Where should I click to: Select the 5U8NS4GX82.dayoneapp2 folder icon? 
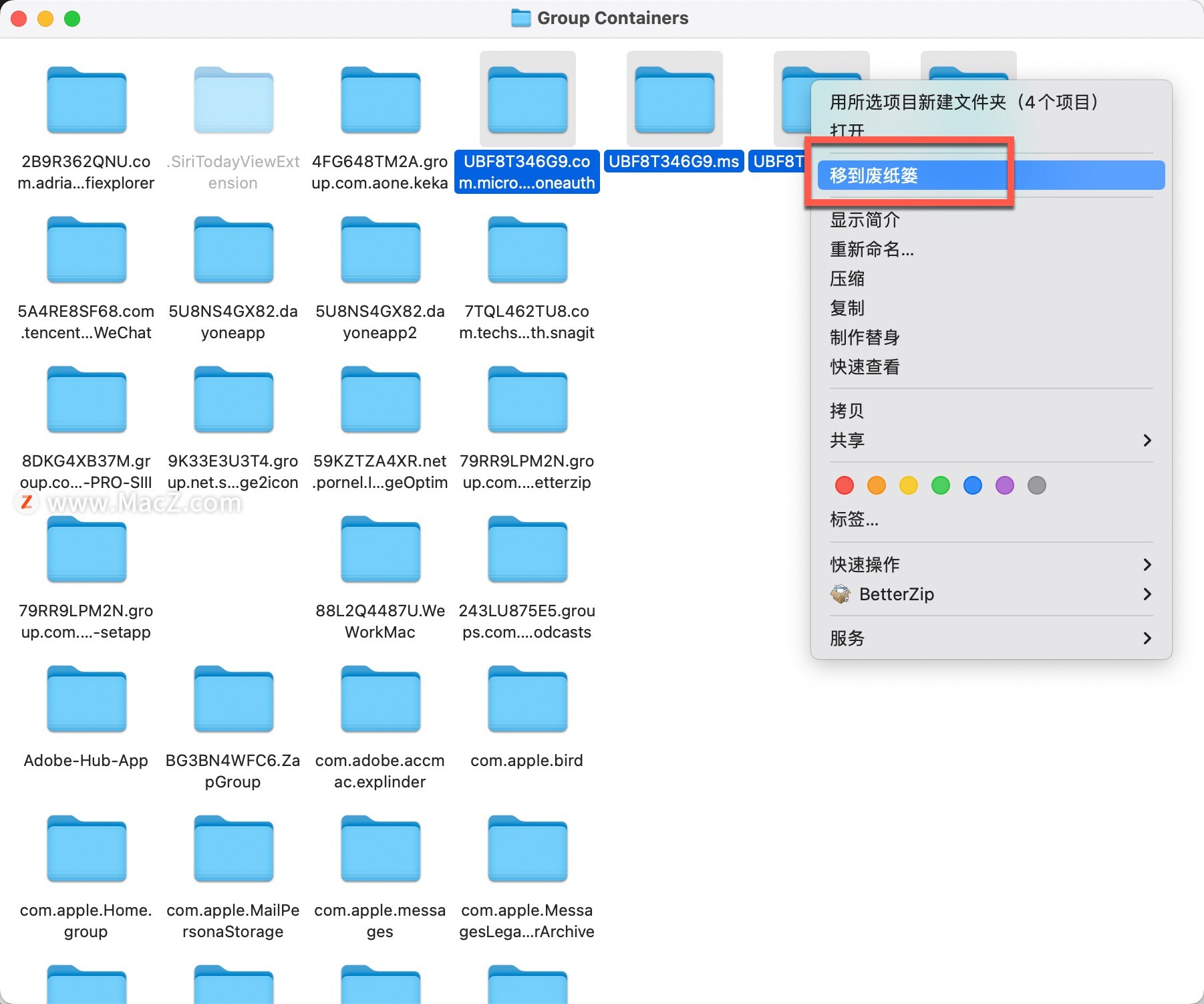click(x=381, y=249)
